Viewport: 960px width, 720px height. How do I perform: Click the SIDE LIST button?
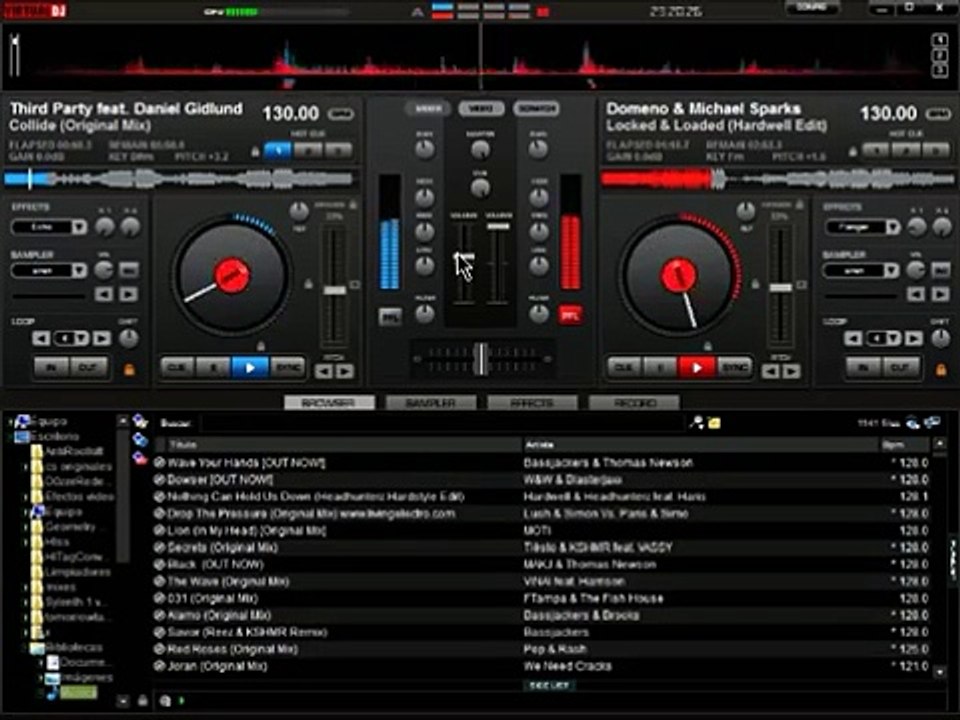tap(549, 686)
